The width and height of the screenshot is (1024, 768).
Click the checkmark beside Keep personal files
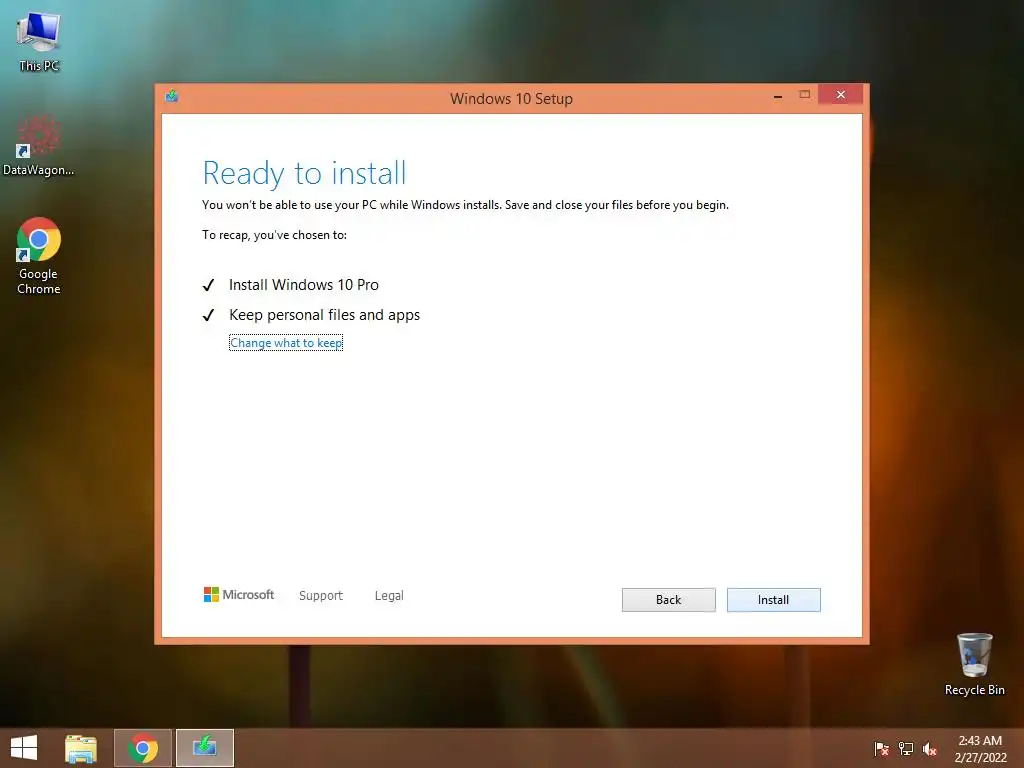pos(208,315)
